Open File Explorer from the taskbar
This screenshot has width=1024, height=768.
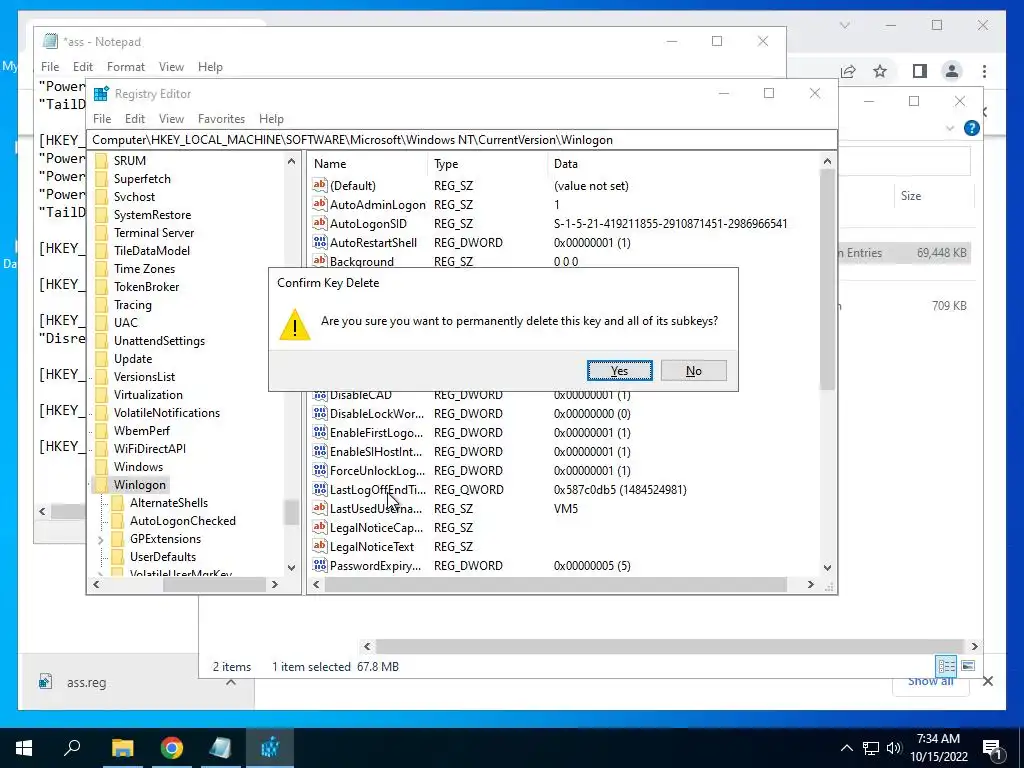122,748
